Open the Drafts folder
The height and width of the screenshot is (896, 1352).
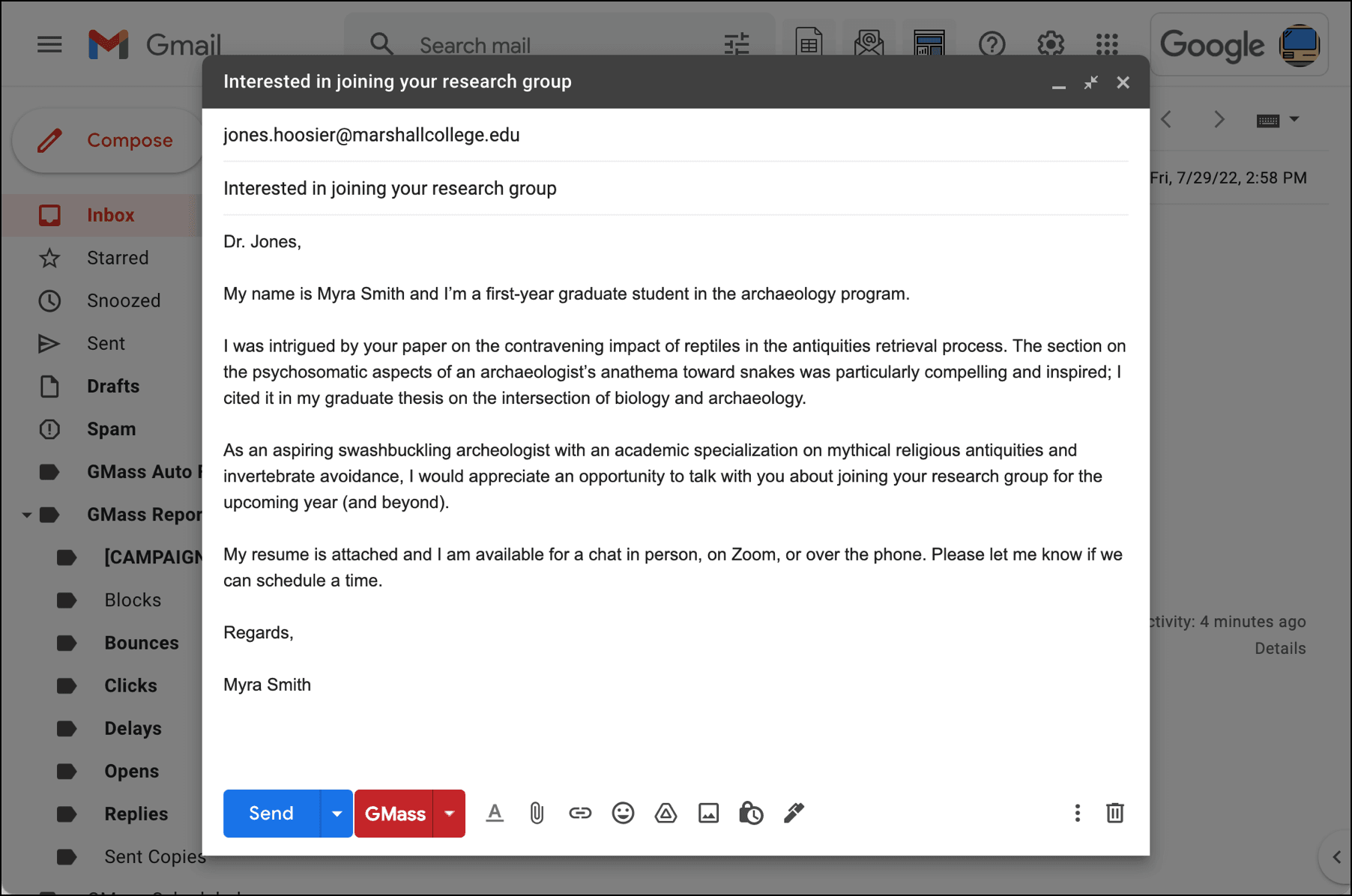tap(112, 386)
